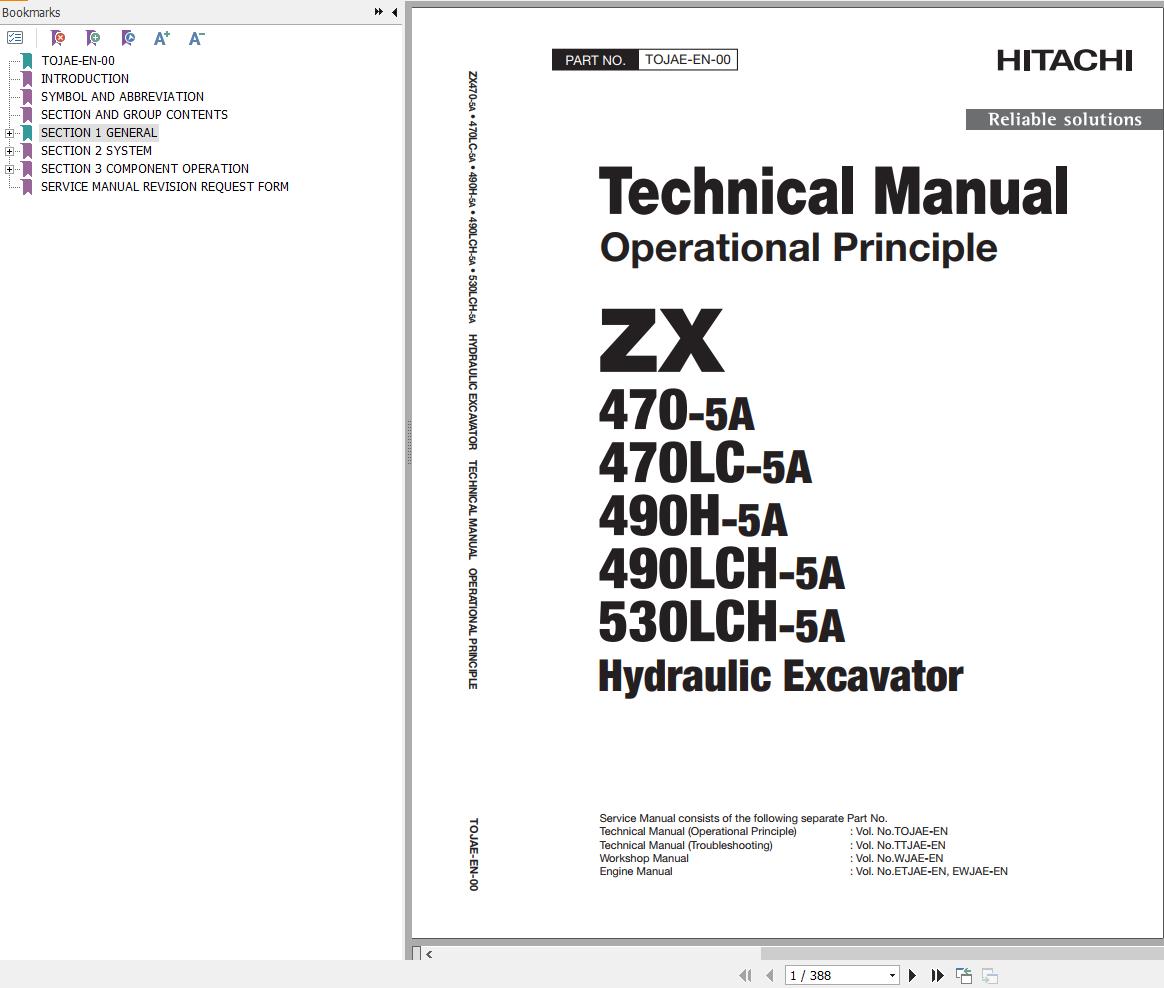The image size is (1164, 988).
Task: Click the PART NO. TOJAE-EN-00 box
Action: coord(645,60)
